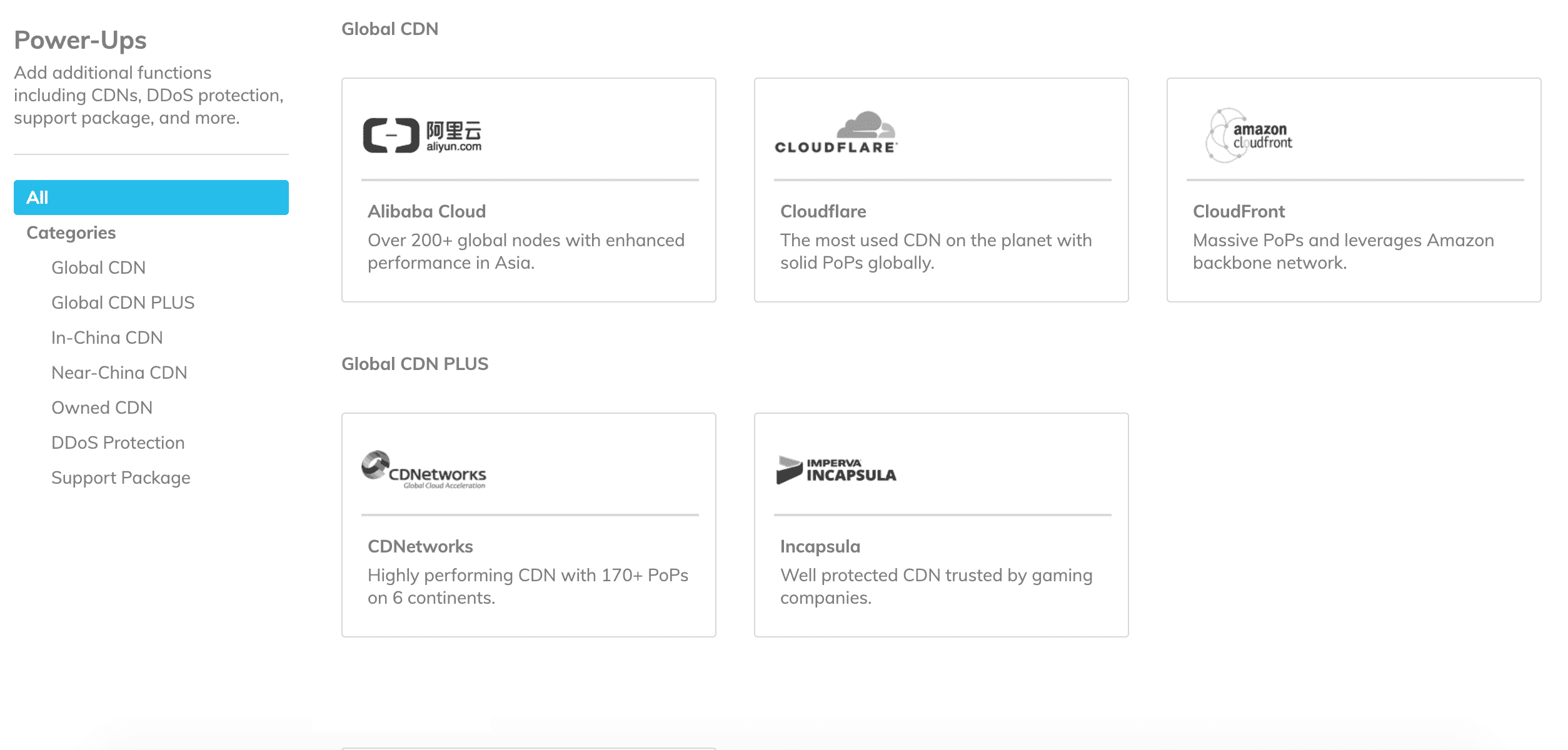
Task: Show the Owned CDN category
Action: [x=102, y=407]
